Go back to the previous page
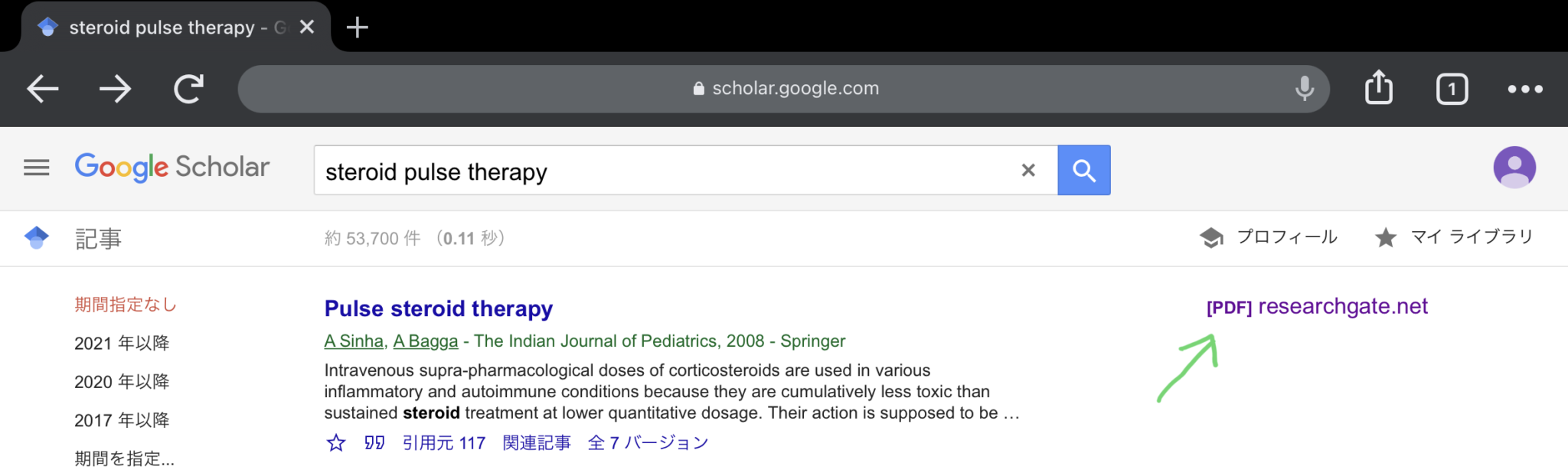The height and width of the screenshot is (473, 1568). [43, 90]
